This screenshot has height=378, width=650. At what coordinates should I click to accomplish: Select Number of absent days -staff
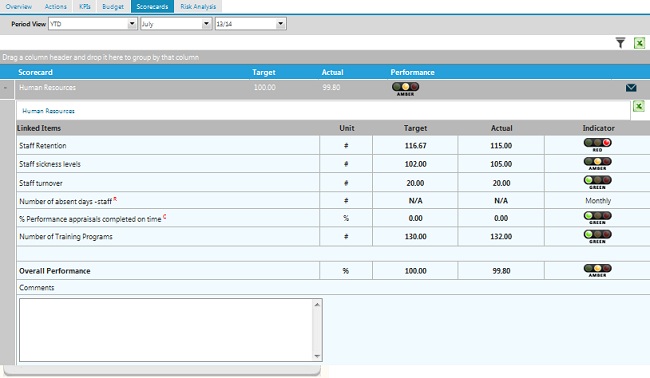tap(65, 201)
